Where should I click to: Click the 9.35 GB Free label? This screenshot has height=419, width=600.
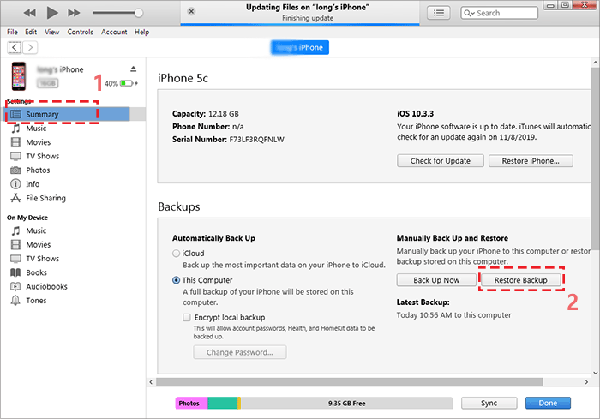[x=347, y=403]
